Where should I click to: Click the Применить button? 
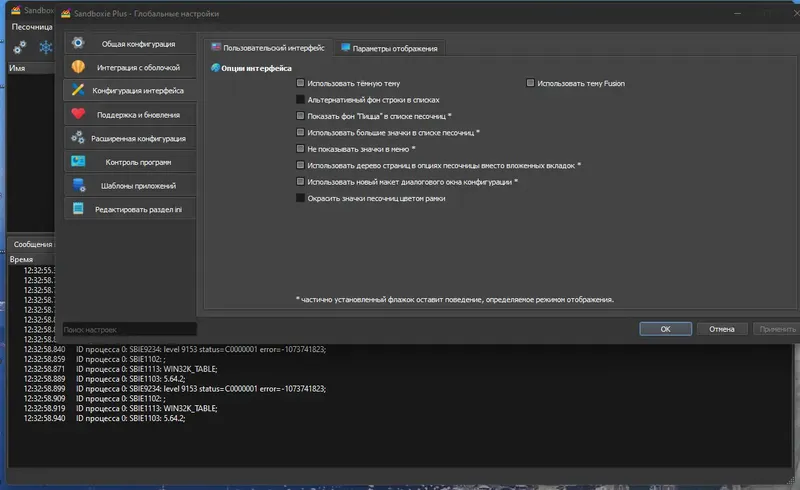[x=777, y=329]
